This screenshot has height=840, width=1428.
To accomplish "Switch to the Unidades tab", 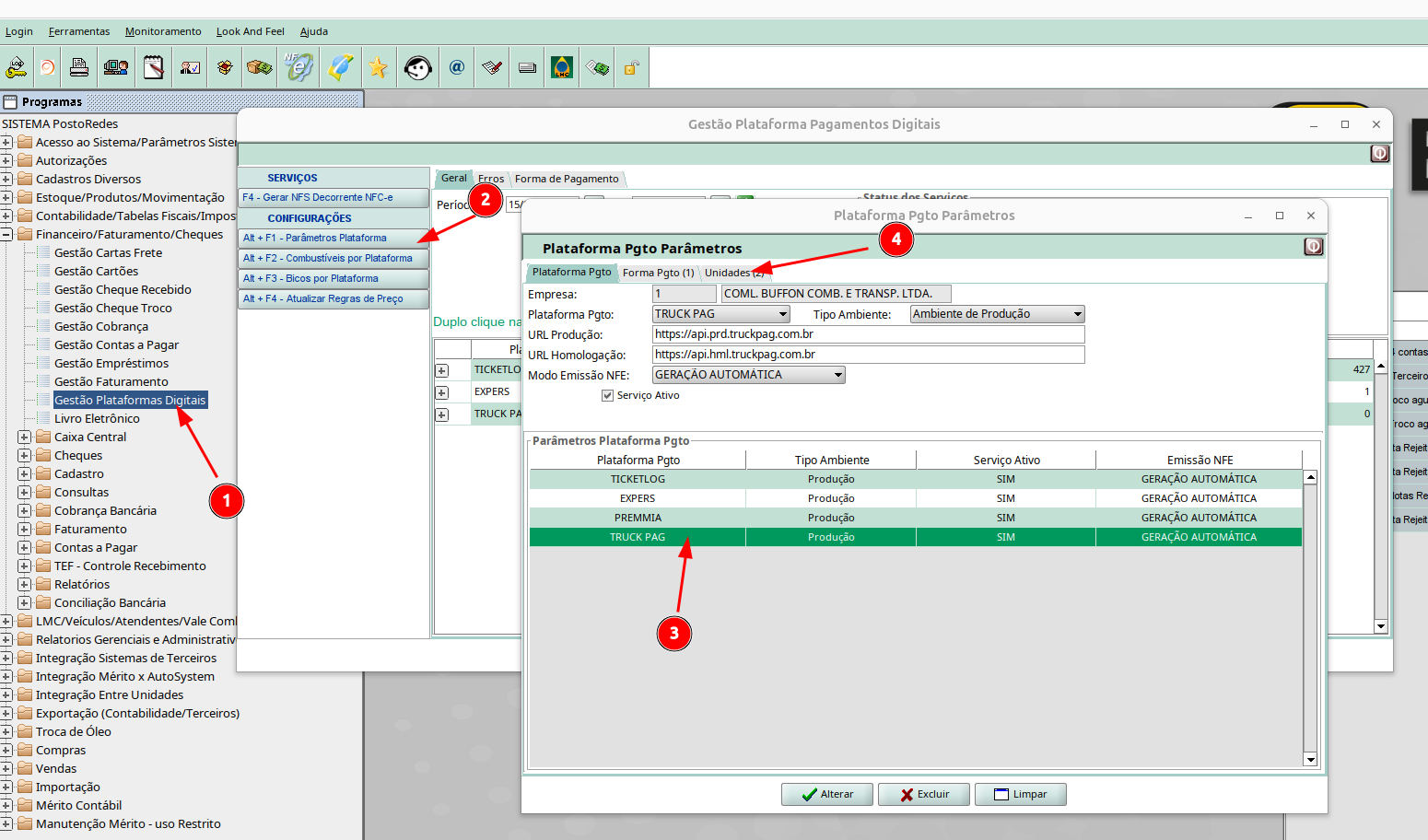I will [732, 273].
